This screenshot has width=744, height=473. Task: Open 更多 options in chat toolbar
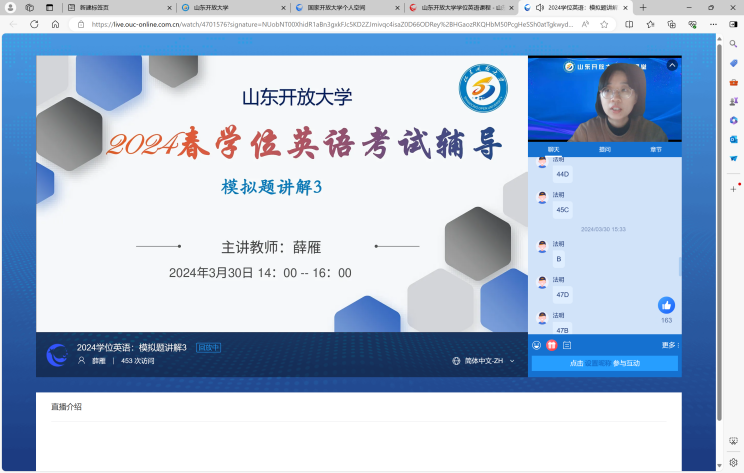[669, 345]
